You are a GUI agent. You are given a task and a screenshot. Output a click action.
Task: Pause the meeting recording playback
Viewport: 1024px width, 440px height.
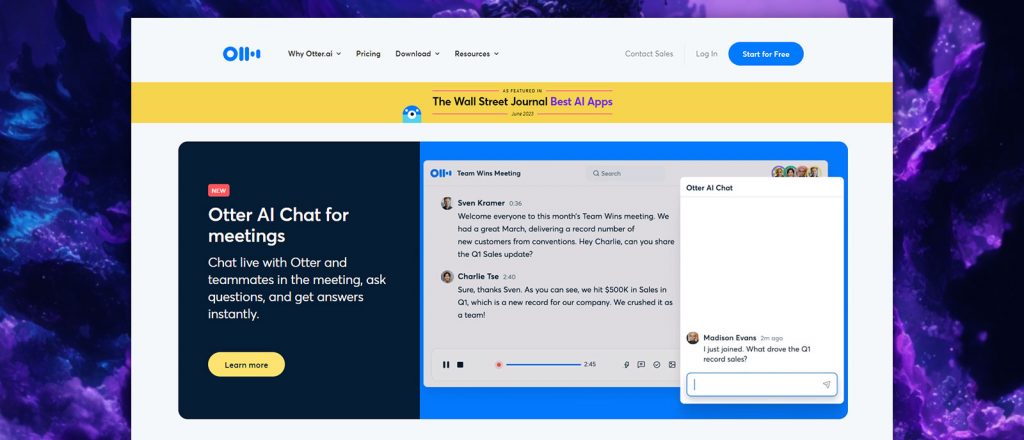point(446,365)
